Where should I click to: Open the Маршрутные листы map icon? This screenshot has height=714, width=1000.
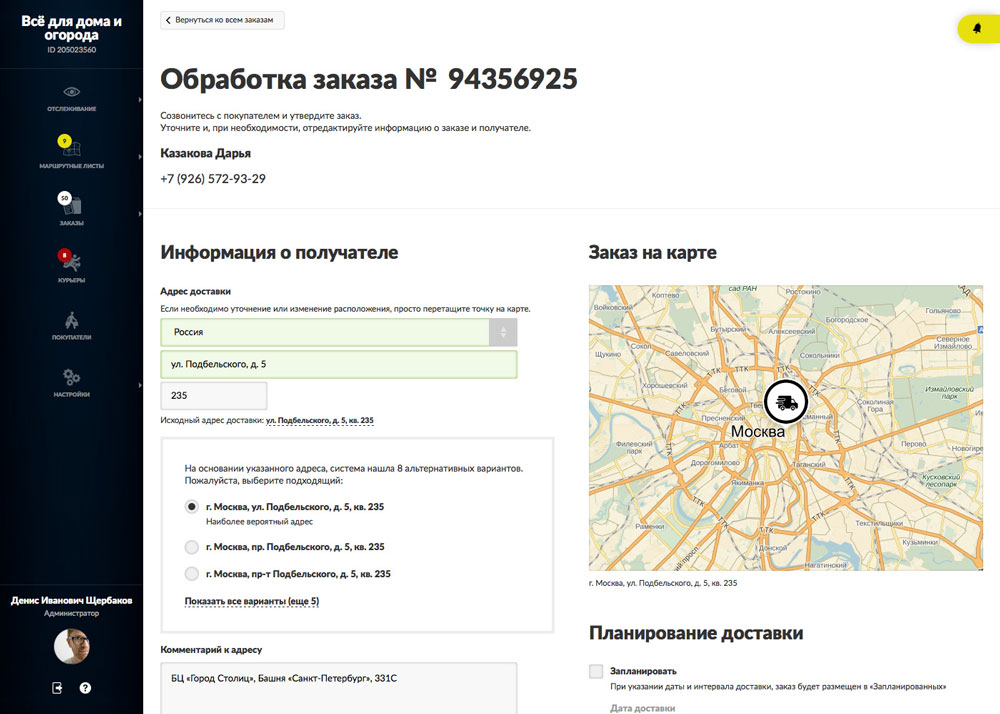point(72,149)
